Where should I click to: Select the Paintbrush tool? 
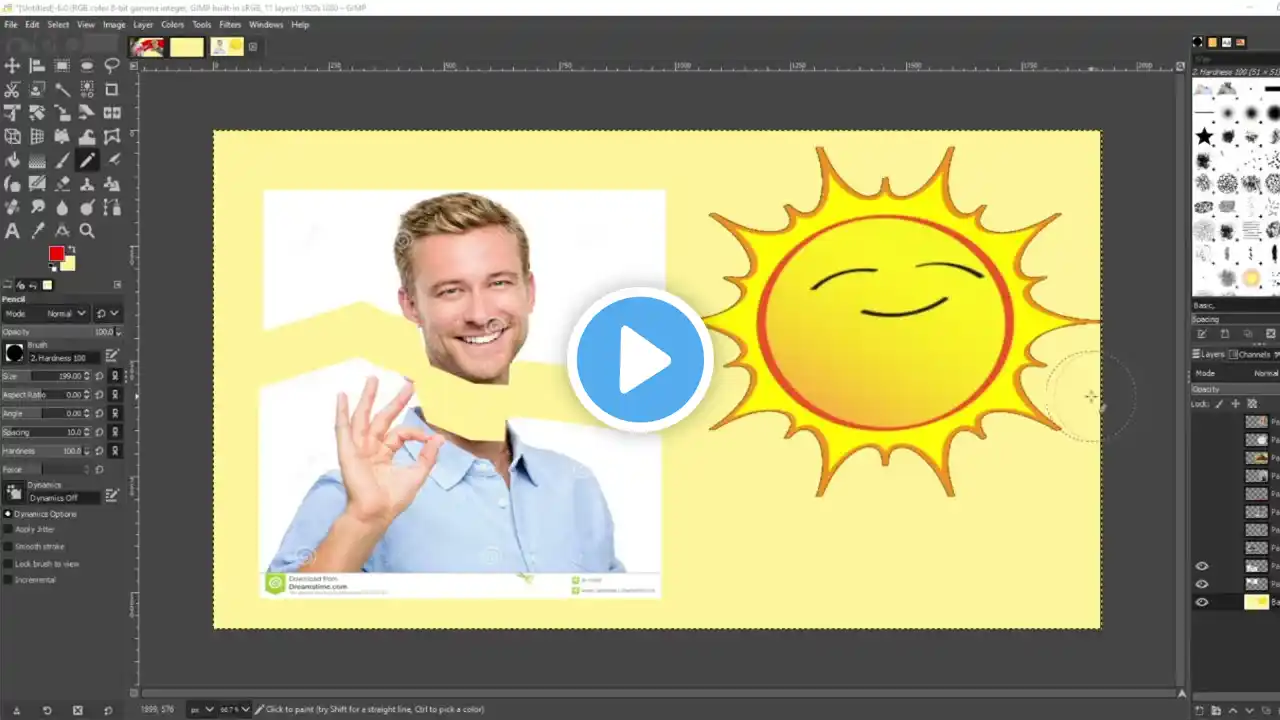[62, 160]
